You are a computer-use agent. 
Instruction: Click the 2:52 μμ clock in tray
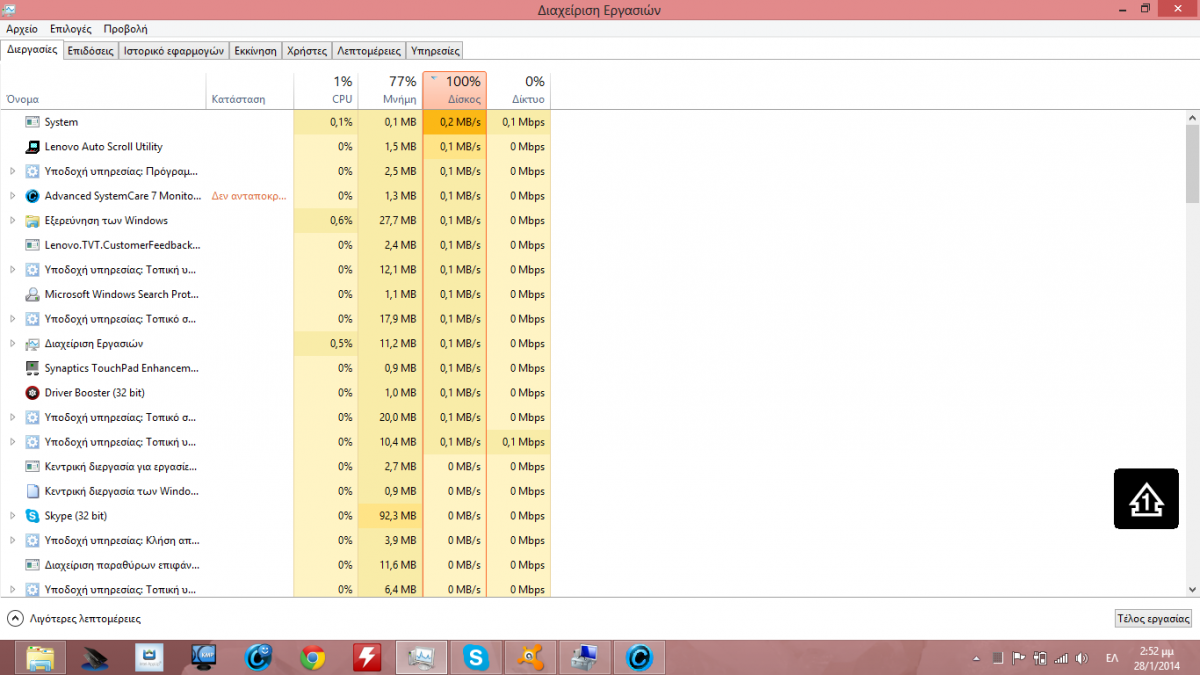1155,650
